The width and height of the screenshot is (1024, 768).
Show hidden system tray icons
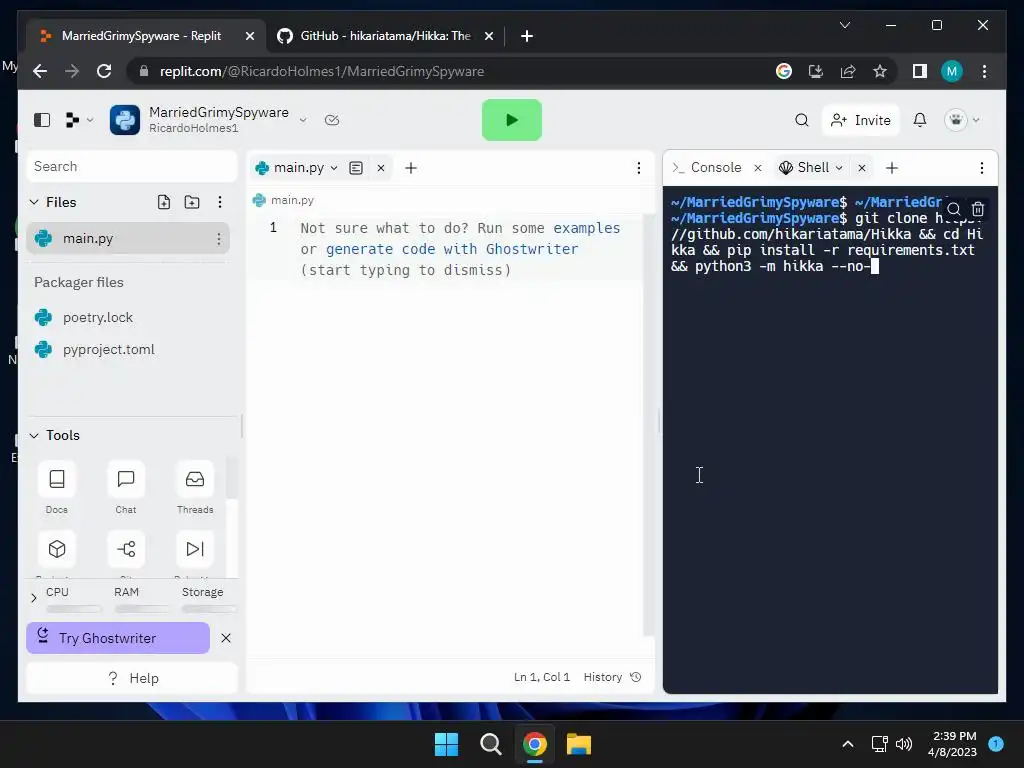[x=848, y=744]
